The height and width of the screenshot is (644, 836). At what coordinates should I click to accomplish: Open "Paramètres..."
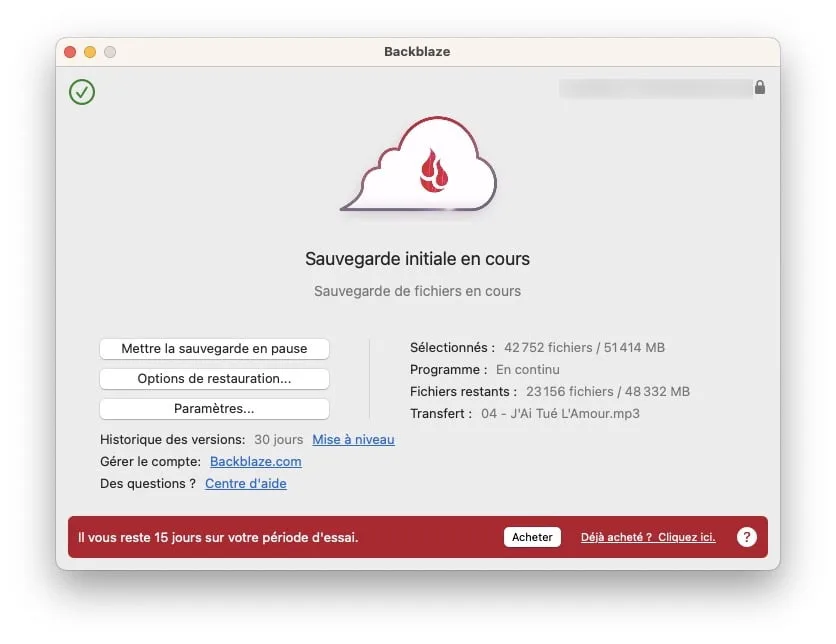tap(214, 408)
